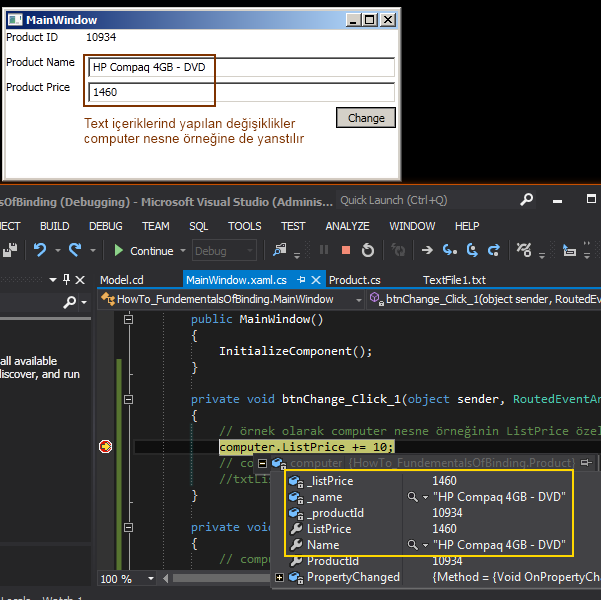Click the Product Name text field

pyautogui.click(x=241, y=68)
